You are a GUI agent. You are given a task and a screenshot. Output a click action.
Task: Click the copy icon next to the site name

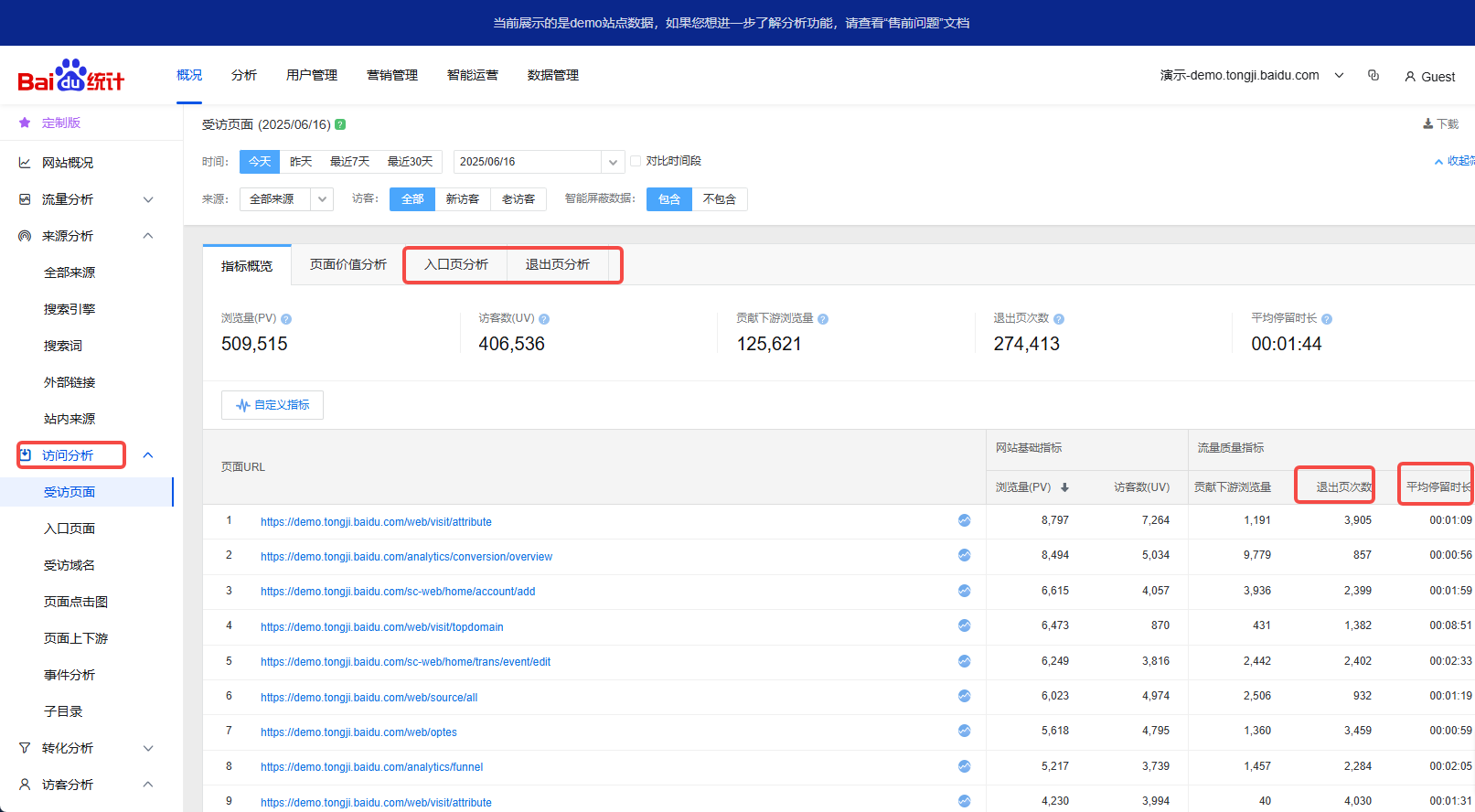pyautogui.click(x=1373, y=76)
